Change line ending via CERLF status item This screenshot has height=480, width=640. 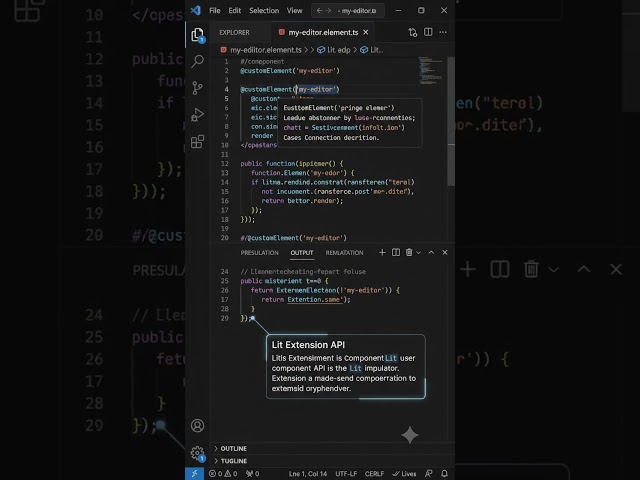pyautogui.click(x=374, y=473)
